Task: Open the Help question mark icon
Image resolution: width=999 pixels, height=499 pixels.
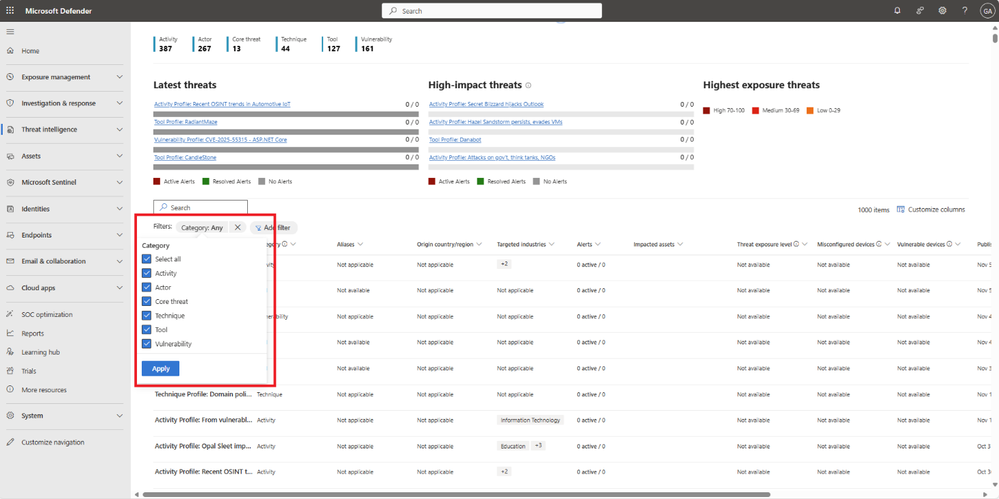Action: [965, 10]
